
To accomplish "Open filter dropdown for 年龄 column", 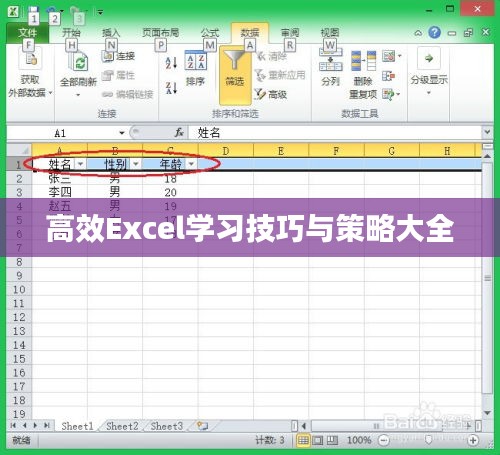I will pyautogui.click(x=191, y=164).
